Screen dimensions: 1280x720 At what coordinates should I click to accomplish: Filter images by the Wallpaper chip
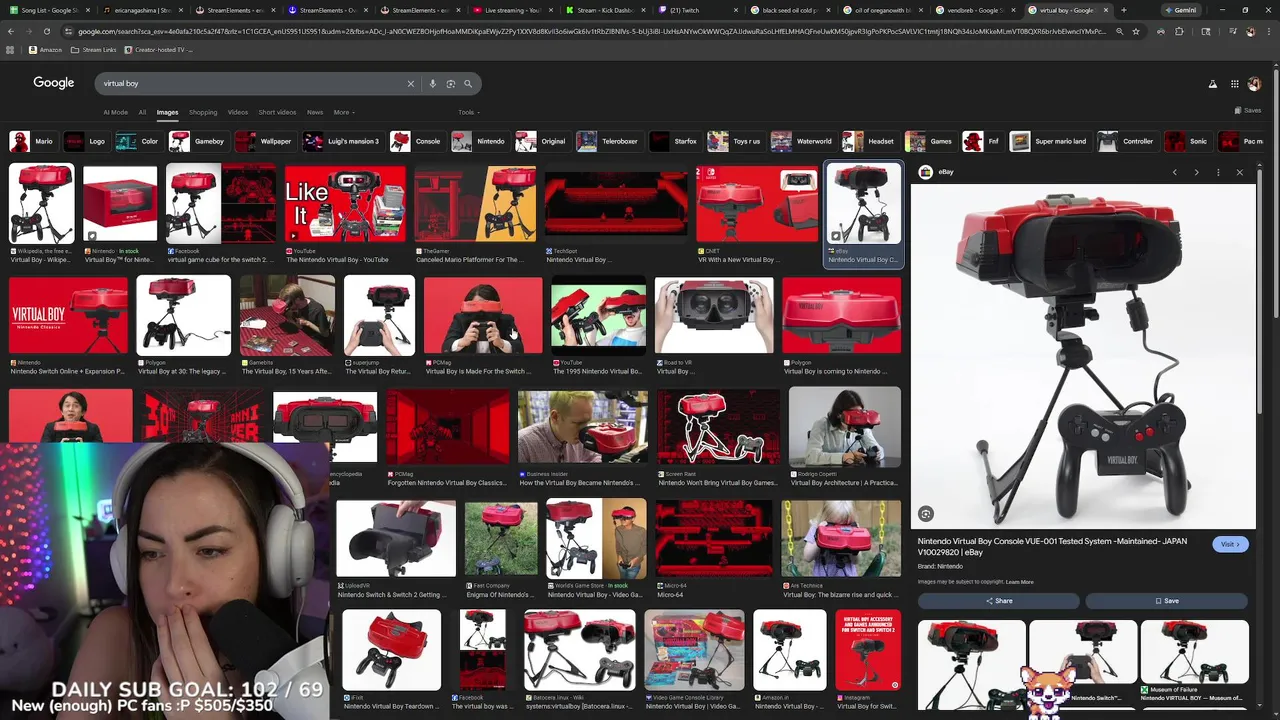click(265, 141)
